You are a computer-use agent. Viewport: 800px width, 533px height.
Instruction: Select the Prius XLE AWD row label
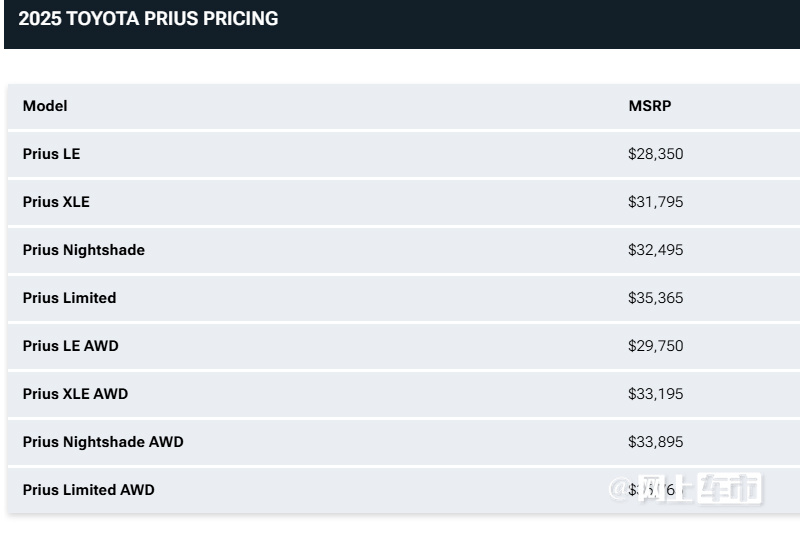(x=76, y=394)
